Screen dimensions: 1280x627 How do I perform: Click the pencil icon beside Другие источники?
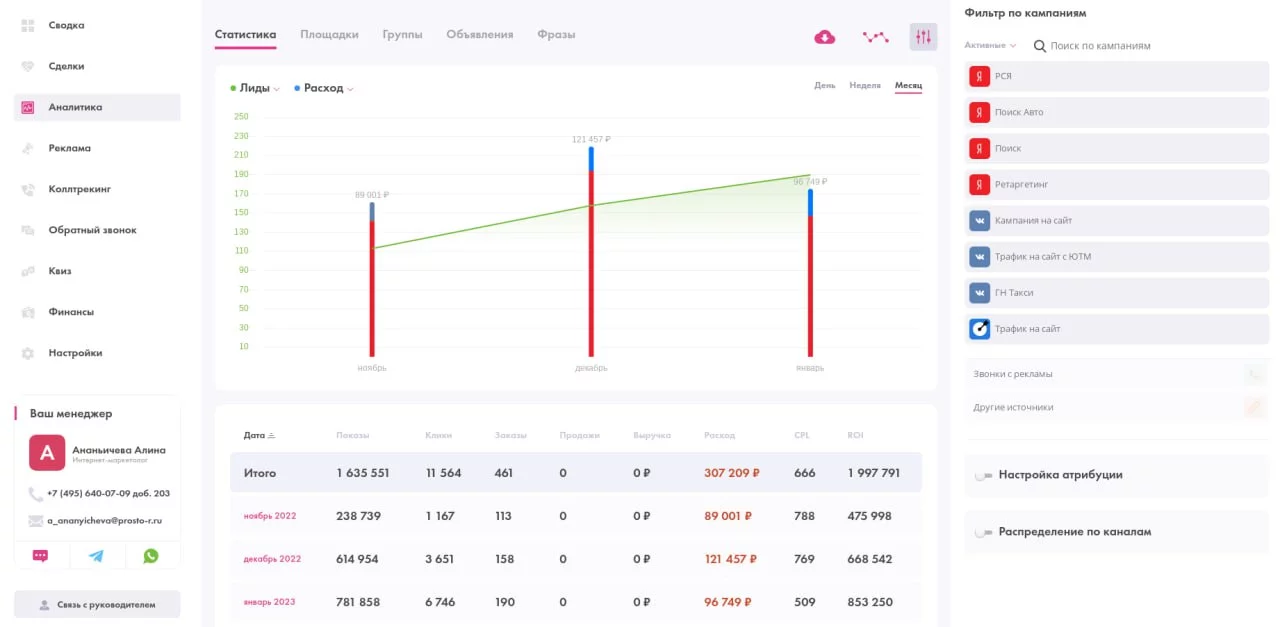(x=1254, y=407)
